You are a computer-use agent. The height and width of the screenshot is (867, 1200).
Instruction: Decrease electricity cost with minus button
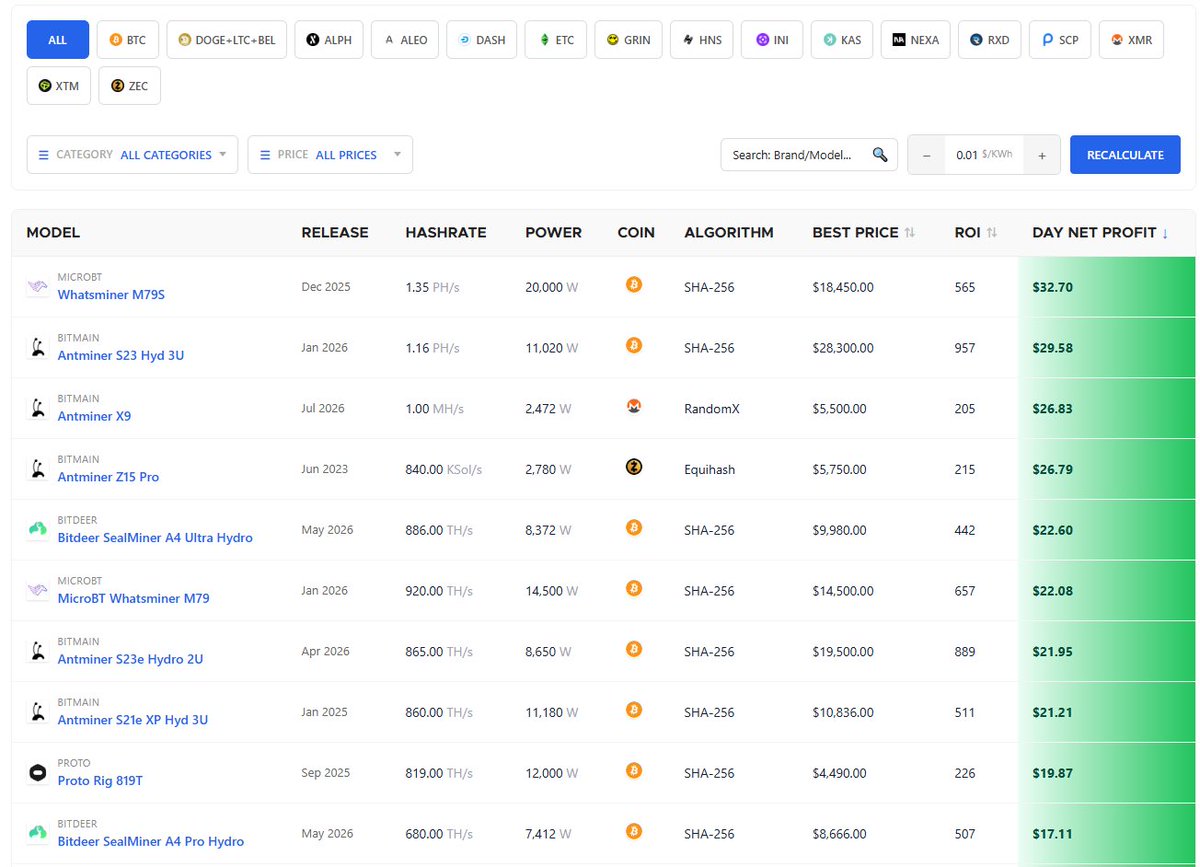coord(926,155)
